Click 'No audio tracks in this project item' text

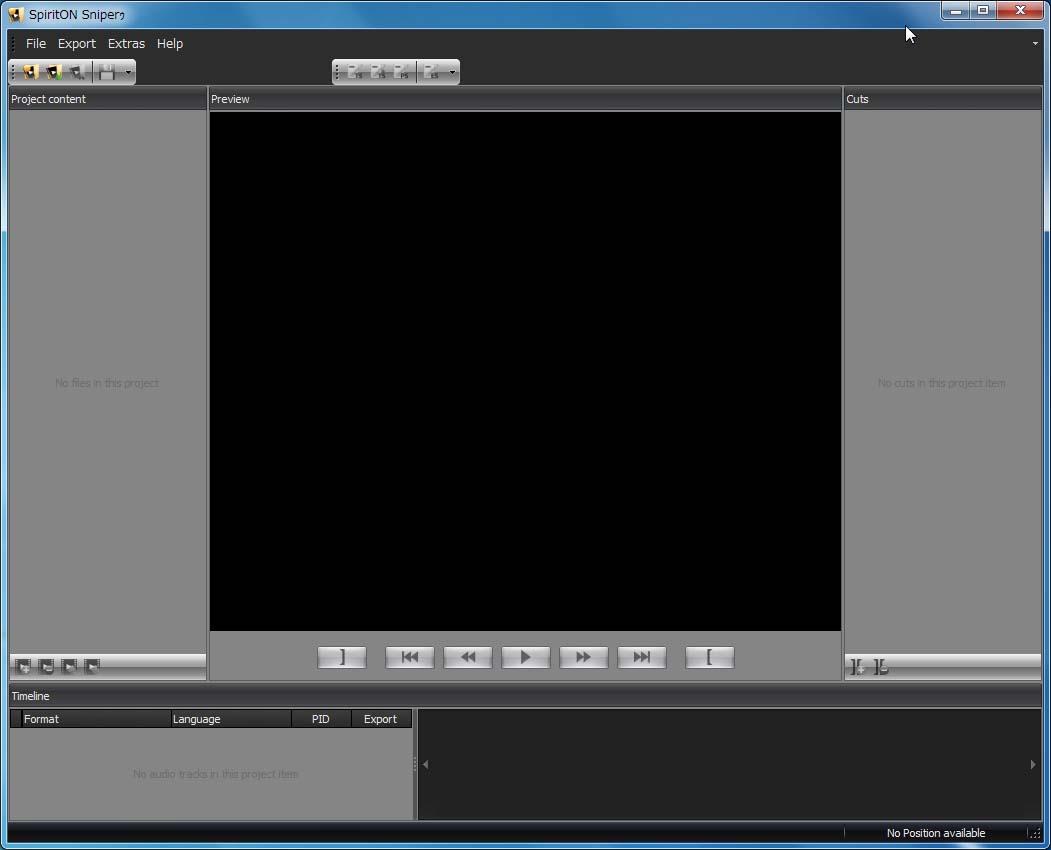coord(215,774)
